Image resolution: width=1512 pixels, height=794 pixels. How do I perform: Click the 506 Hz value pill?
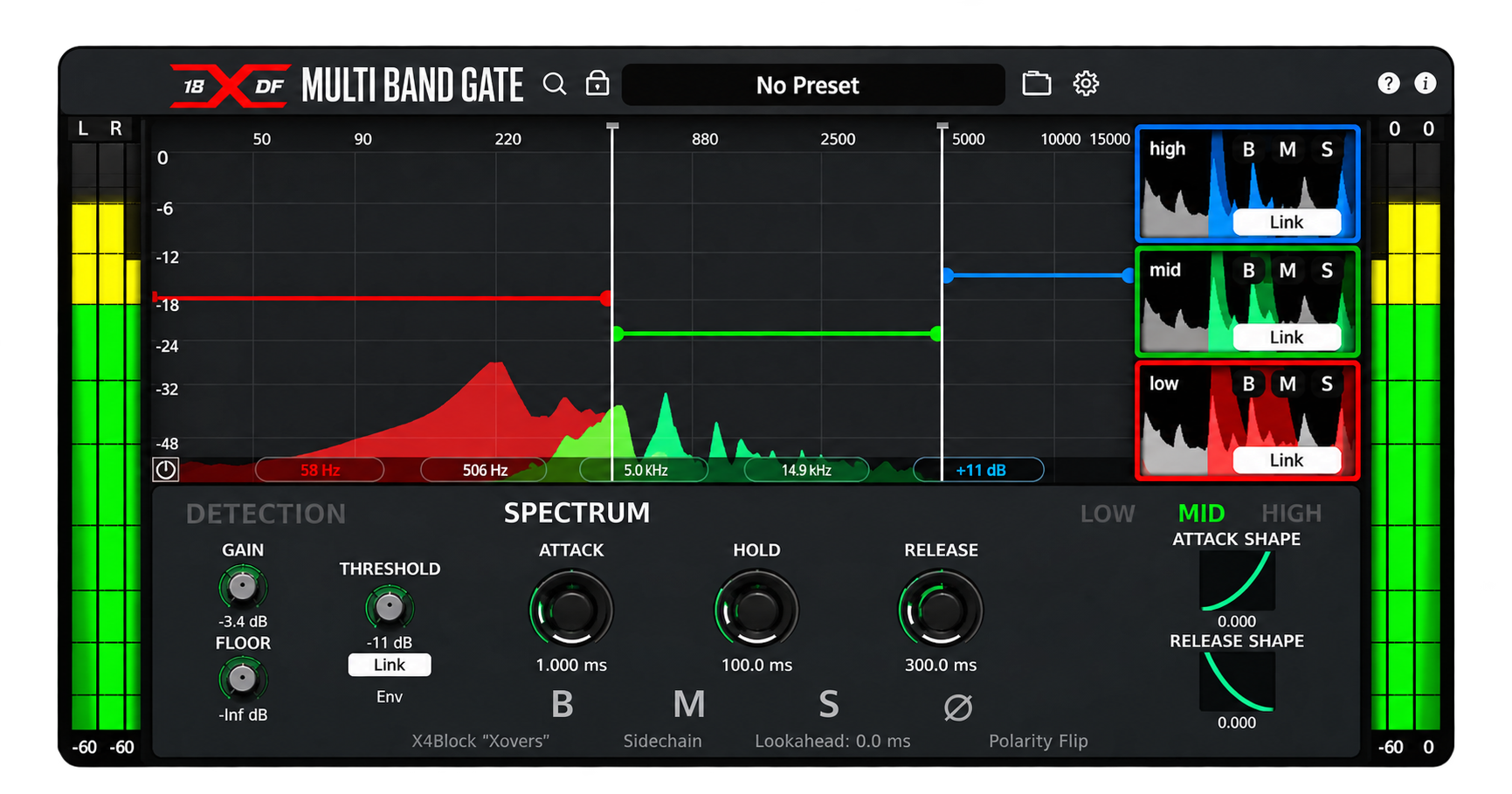485,471
